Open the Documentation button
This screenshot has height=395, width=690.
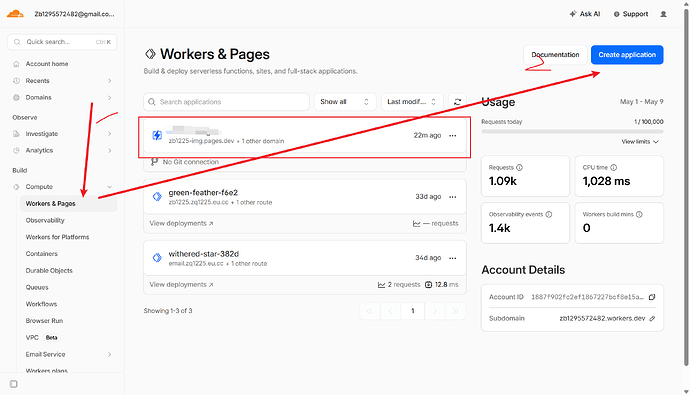pos(555,55)
